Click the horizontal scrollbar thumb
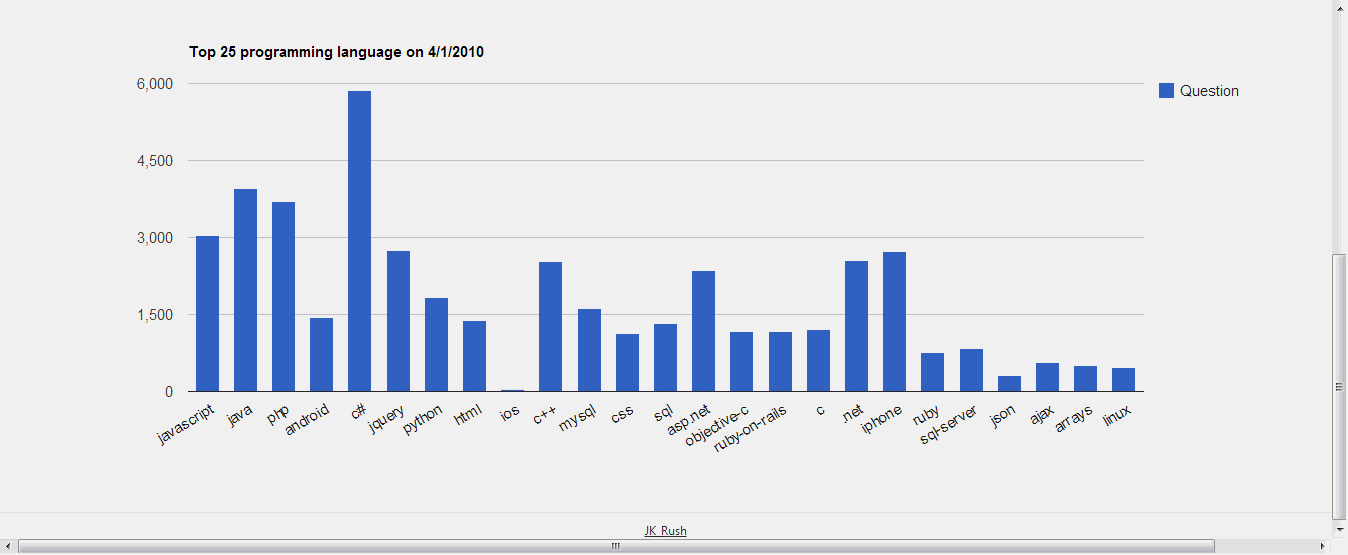The image size is (1348, 555). pyautogui.click(x=616, y=546)
